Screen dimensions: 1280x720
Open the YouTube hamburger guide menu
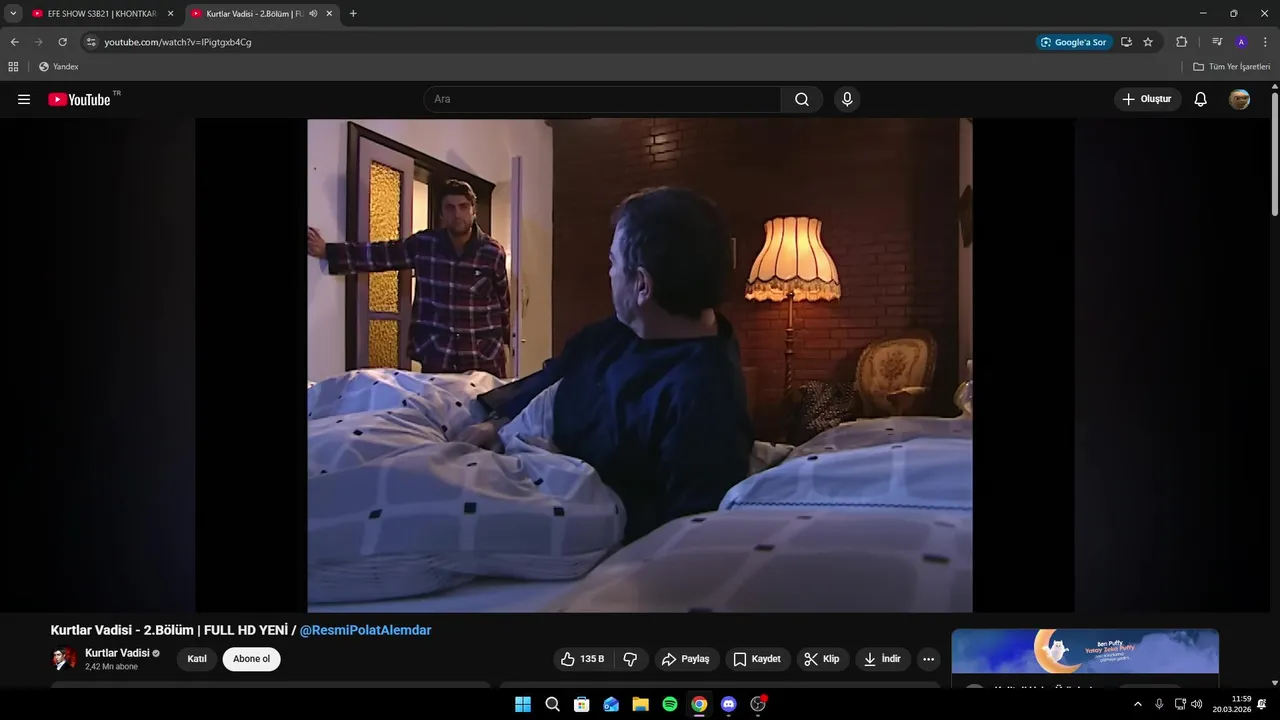[24, 99]
